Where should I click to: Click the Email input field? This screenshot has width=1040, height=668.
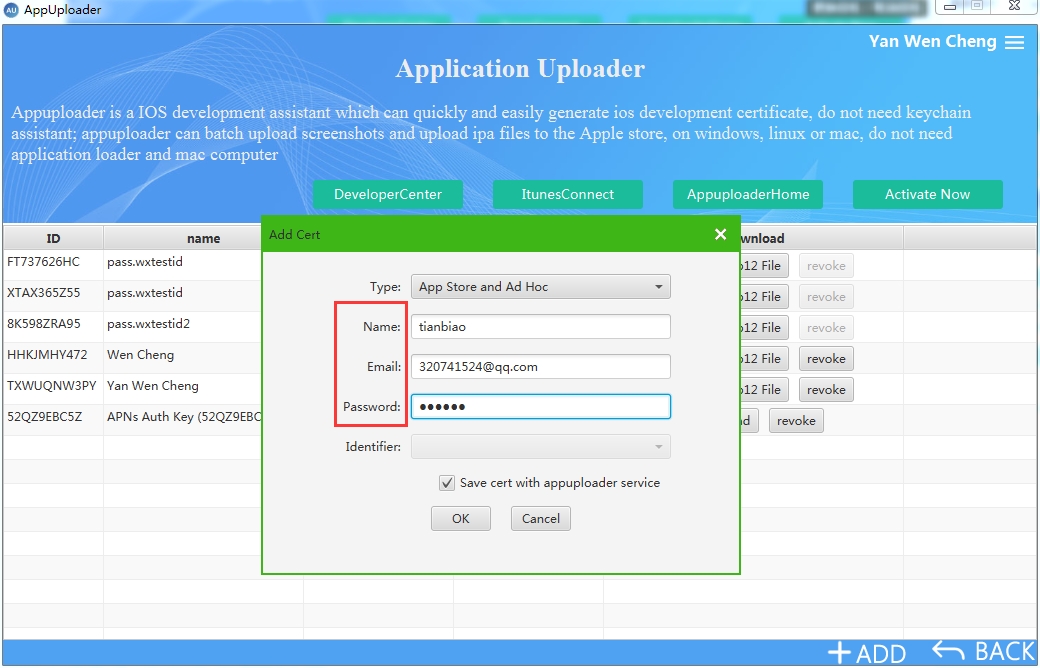pyautogui.click(x=541, y=367)
